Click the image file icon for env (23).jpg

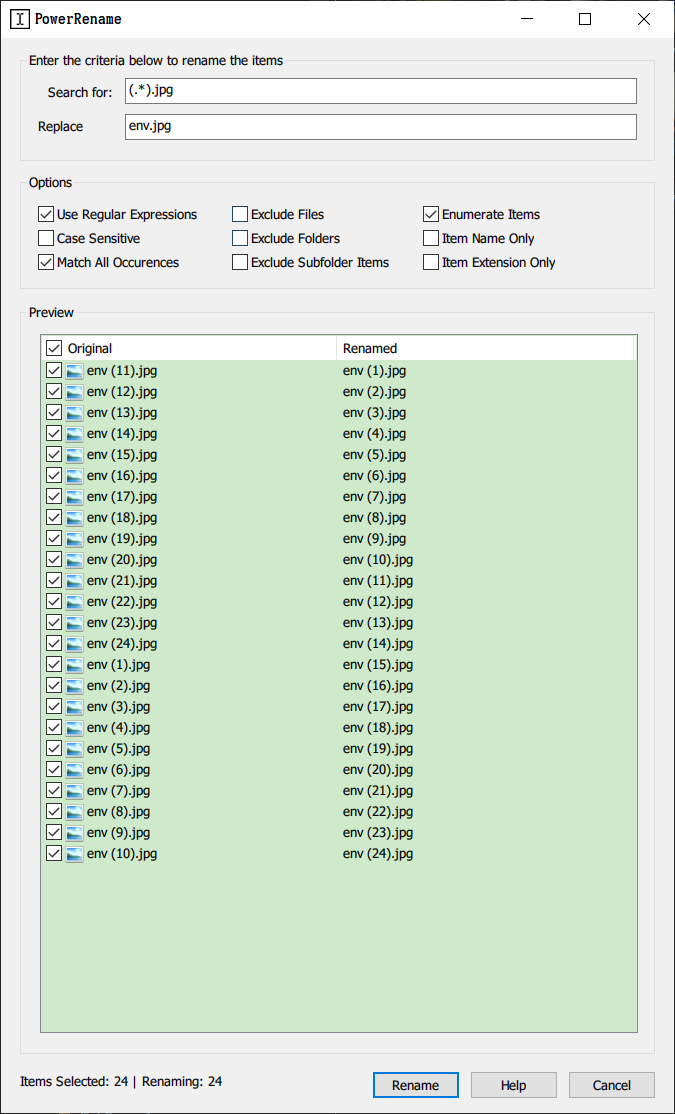[x=74, y=622]
